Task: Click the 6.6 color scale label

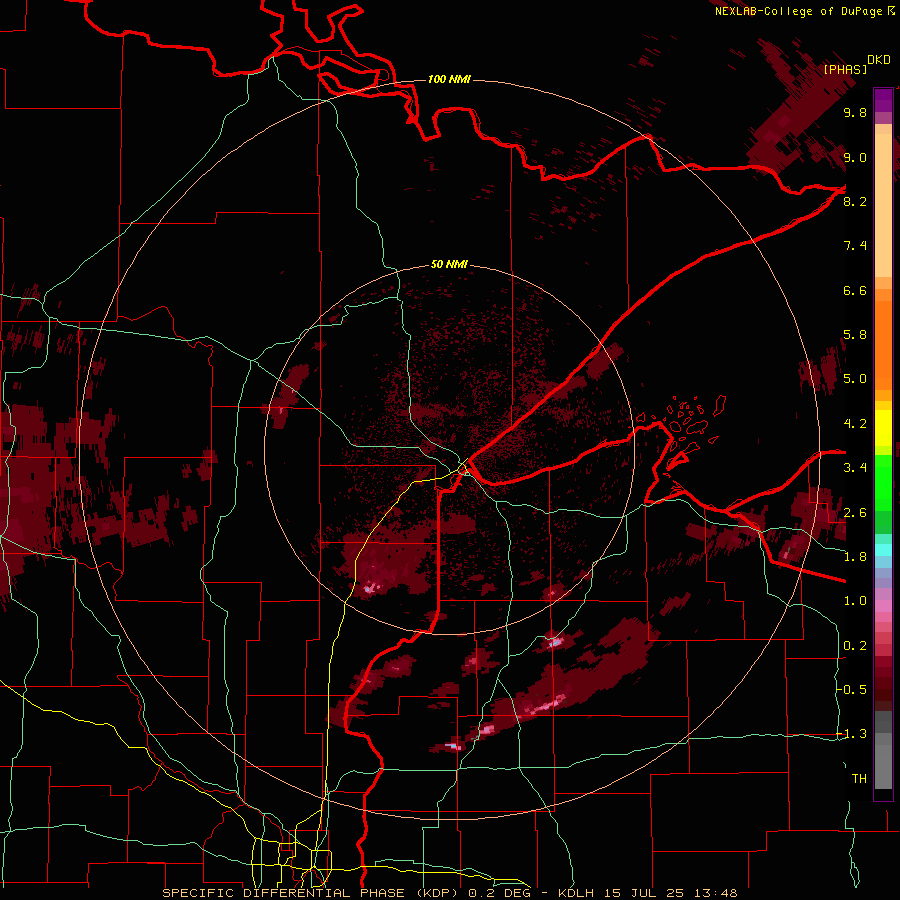Action: coord(855,290)
